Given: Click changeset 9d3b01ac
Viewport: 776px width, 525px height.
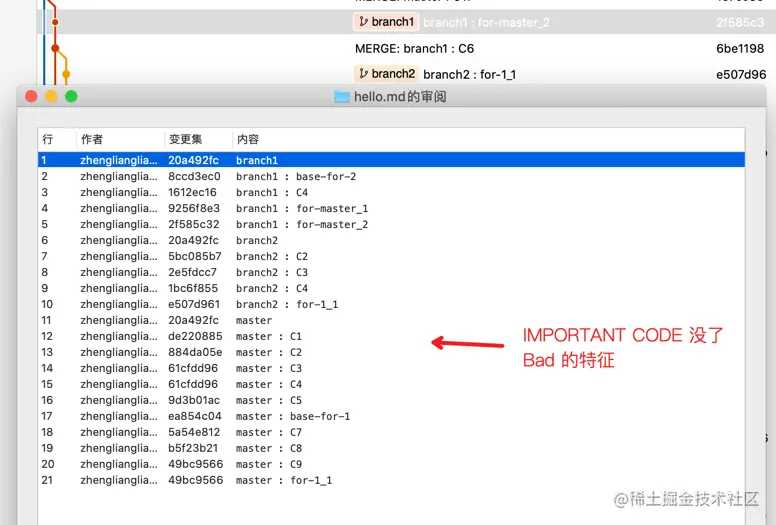Looking at the screenshot, I should pos(194,400).
